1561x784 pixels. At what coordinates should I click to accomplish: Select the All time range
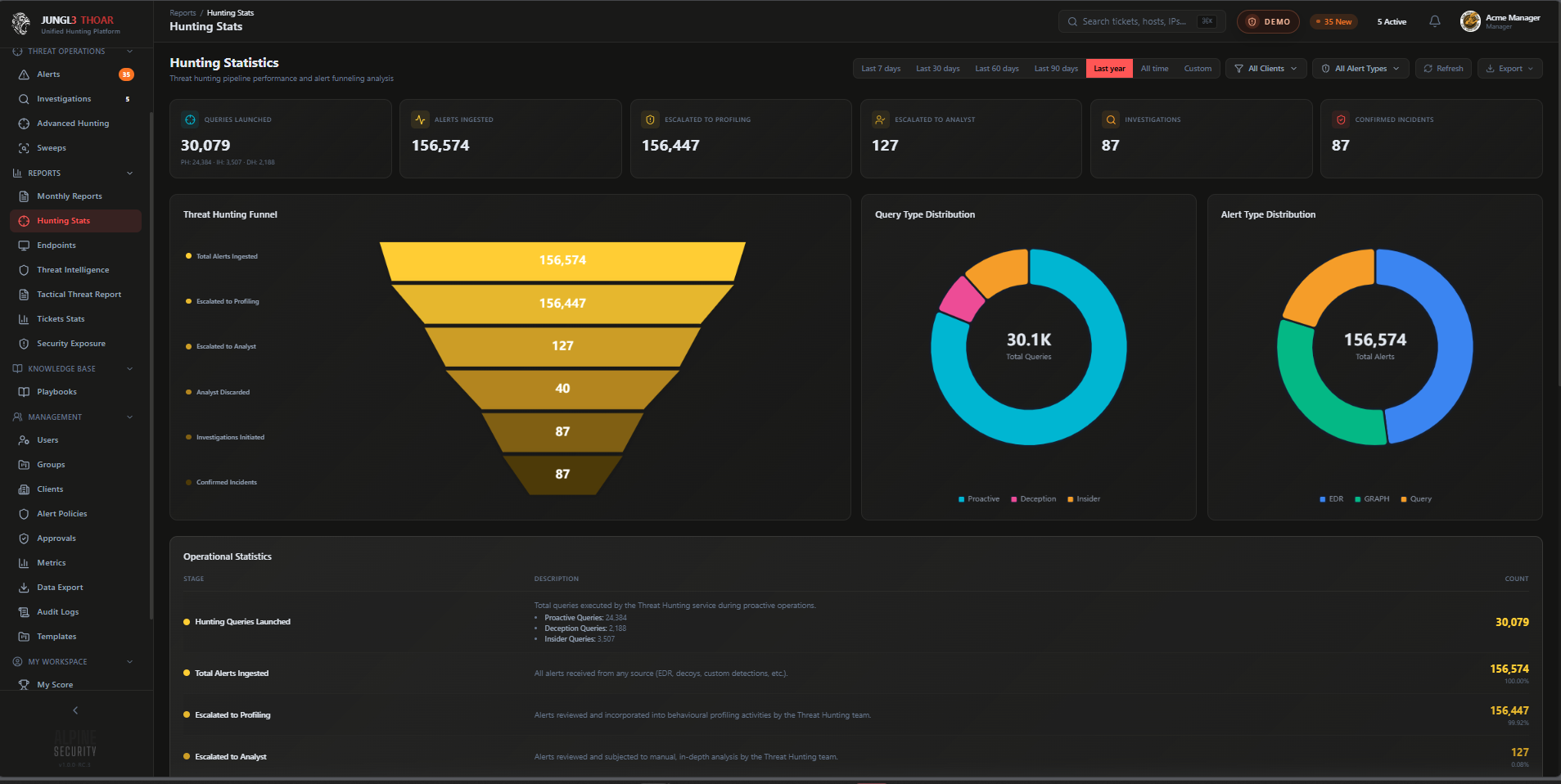coord(1154,69)
